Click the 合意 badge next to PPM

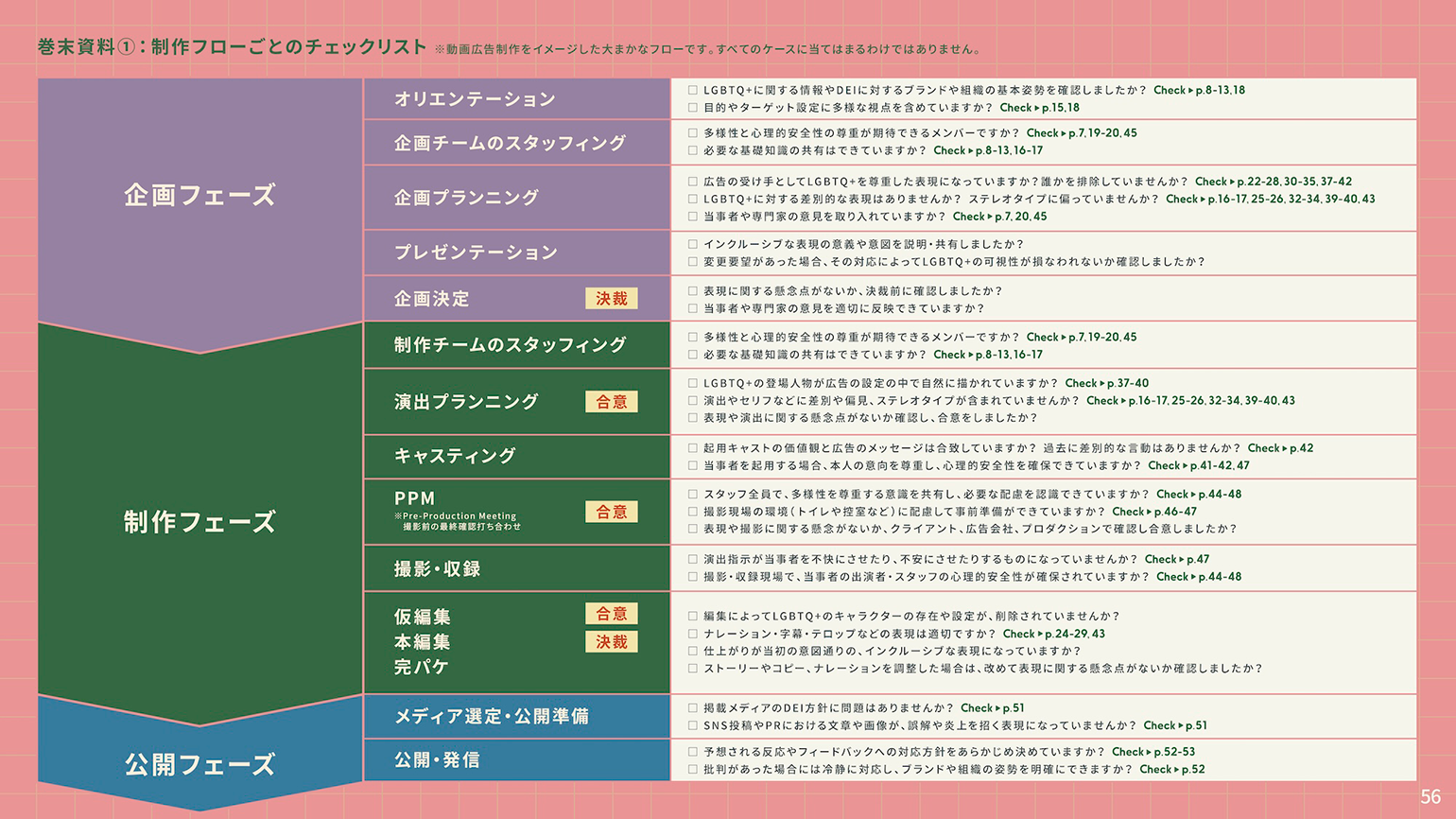(611, 512)
